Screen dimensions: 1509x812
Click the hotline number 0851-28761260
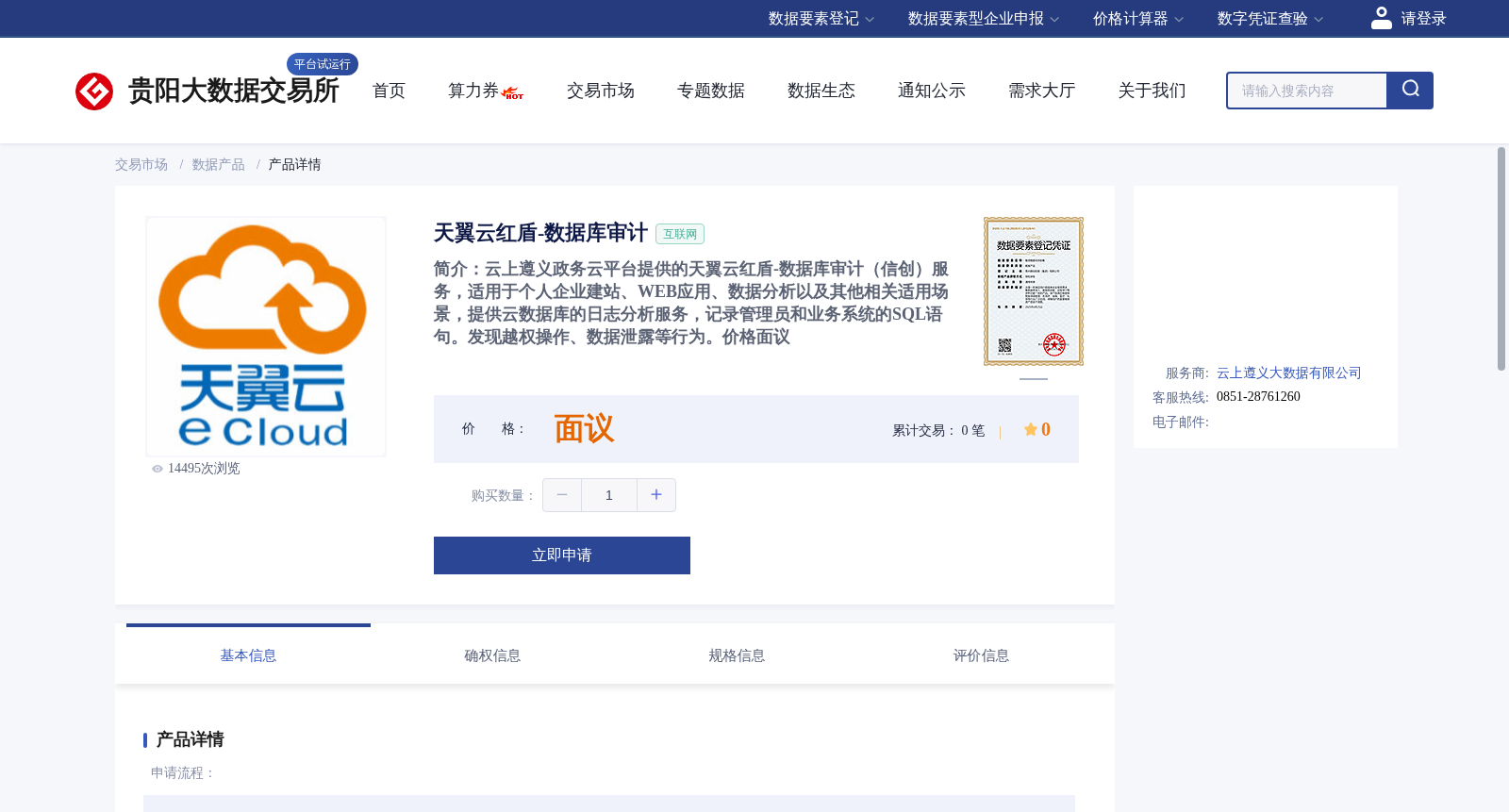coord(1258,397)
